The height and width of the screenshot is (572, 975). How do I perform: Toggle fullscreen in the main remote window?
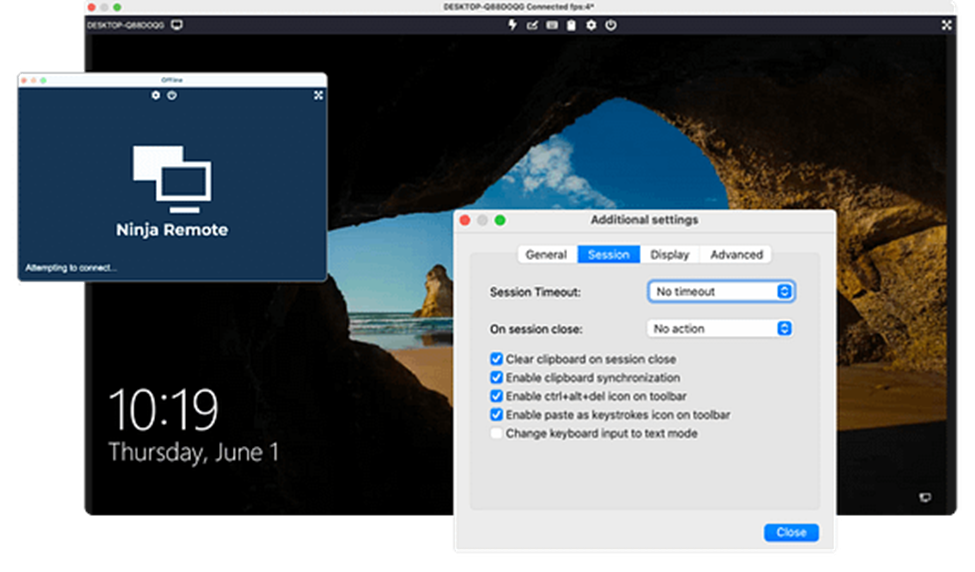point(946,25)
